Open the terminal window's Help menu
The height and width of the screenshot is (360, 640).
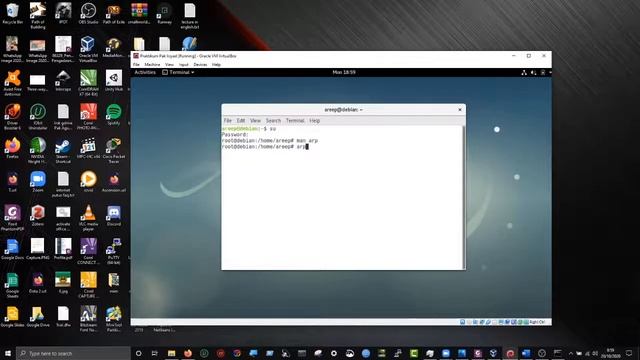tap(314, 121)
